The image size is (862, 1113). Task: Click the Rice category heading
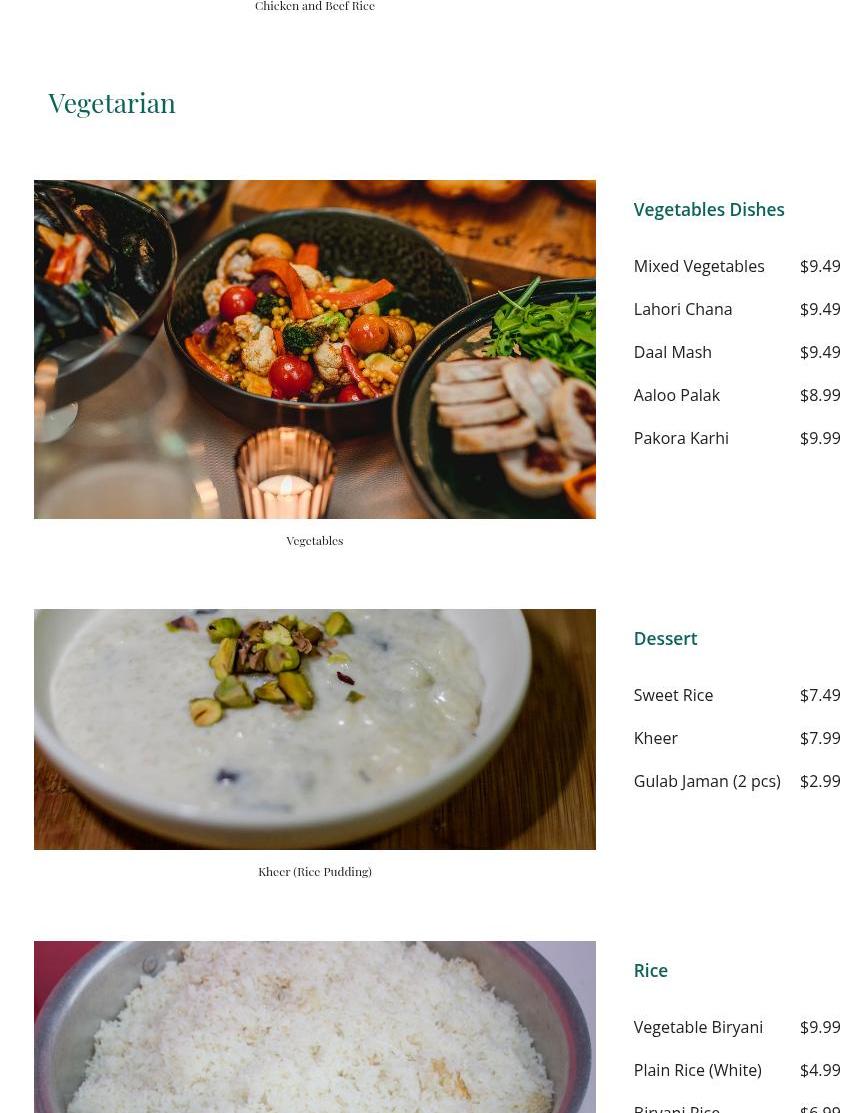point(650,970)
